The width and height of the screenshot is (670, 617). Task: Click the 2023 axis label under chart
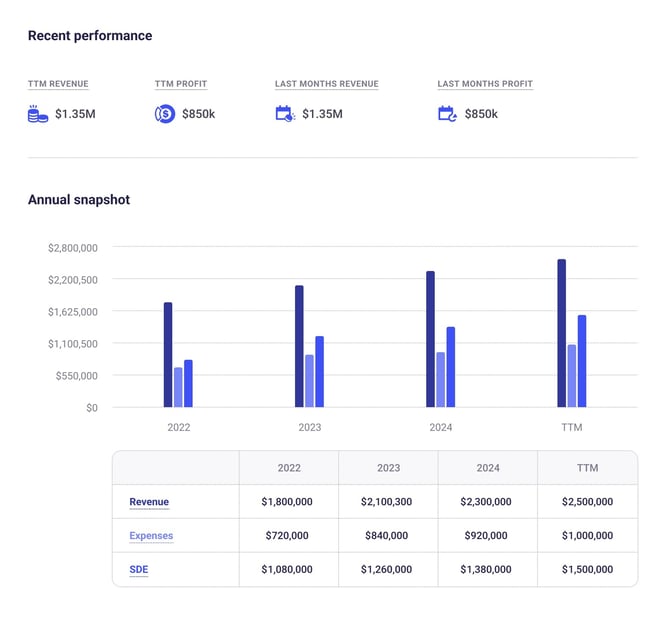(x=310, y=427)
